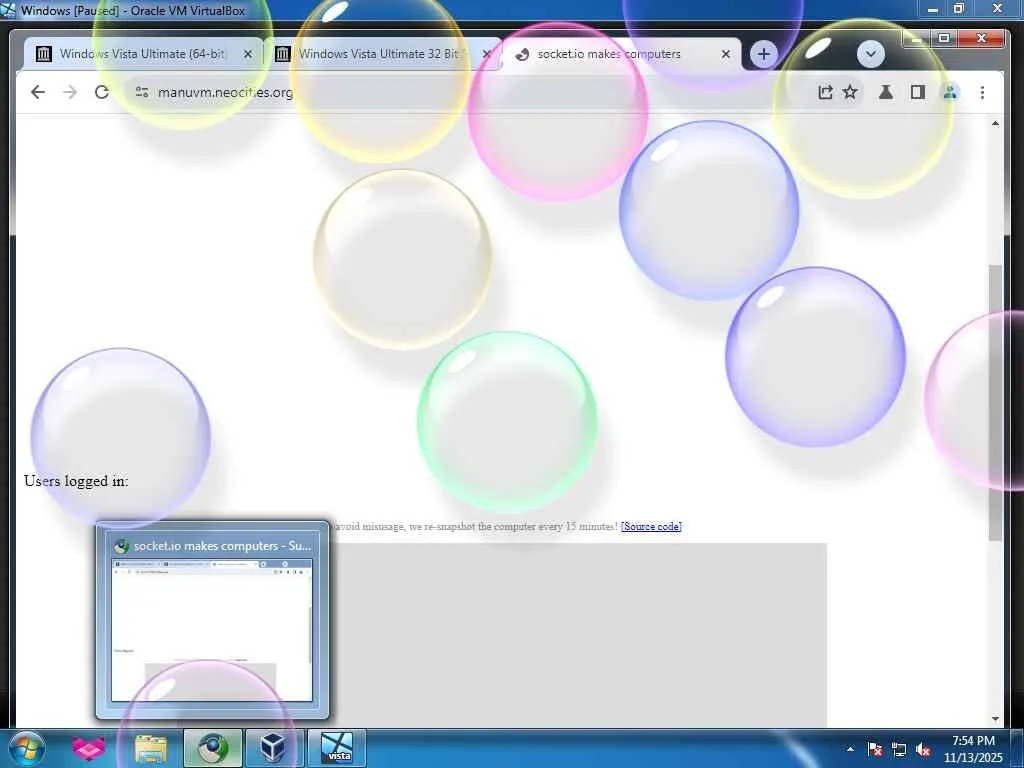Viewport: 1024px width, 768px height.
Task: Open the flask labs icon in toolbar
Action: point(886,92)
